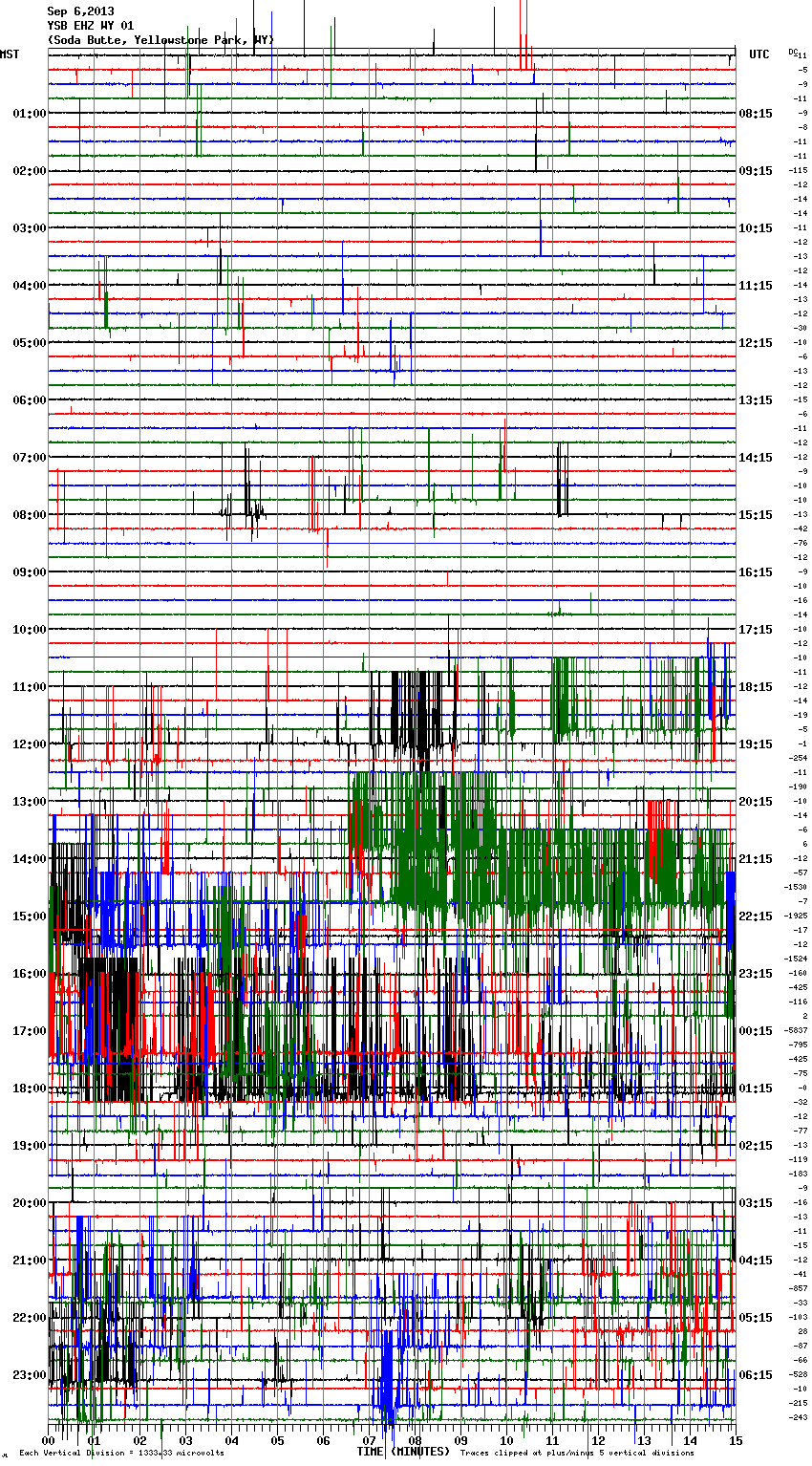Click the 10 minute tick label

point(506,1440)
